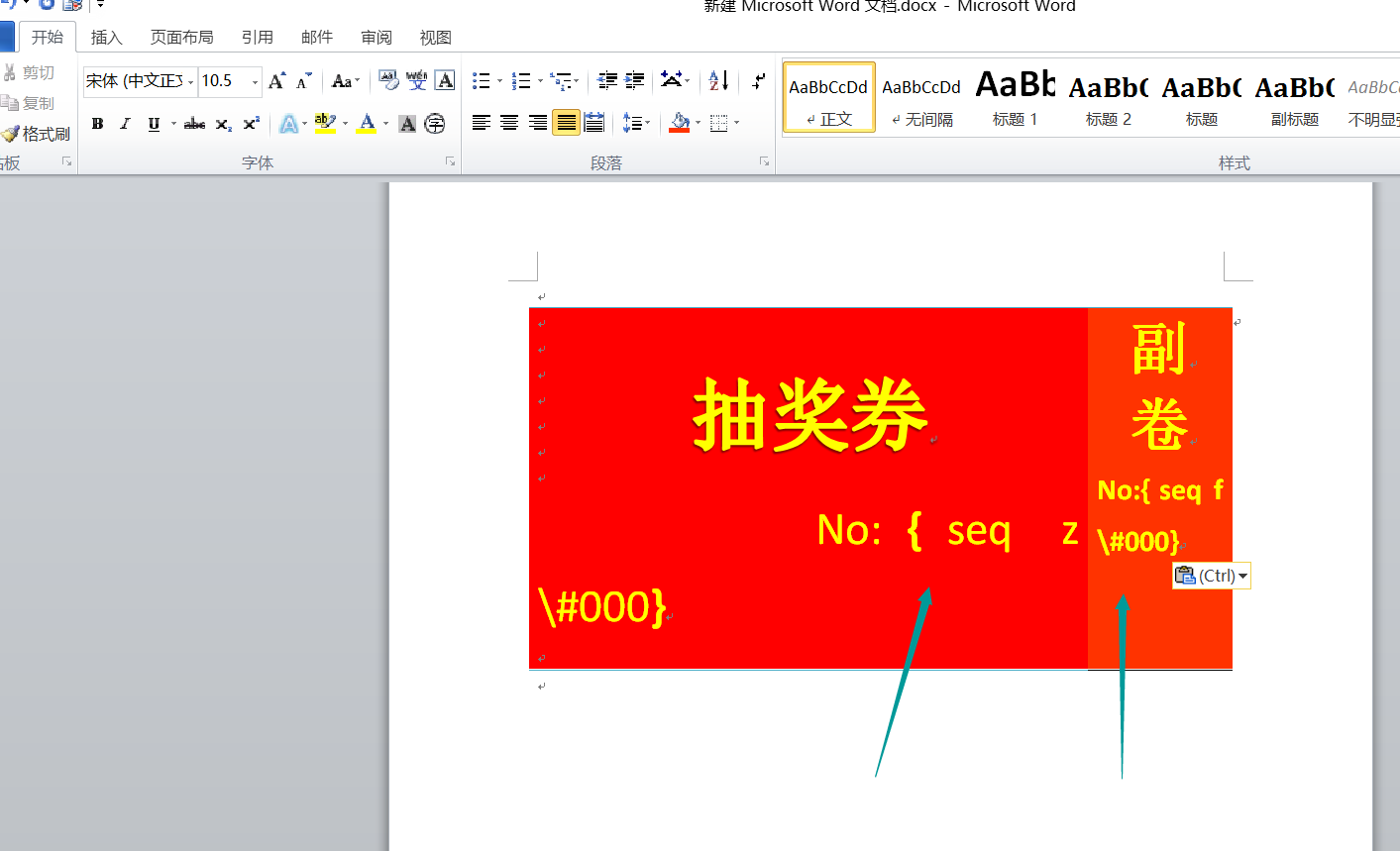Click the Decrease Indent icon
The image size is (1400, 851).
pos(607,80)
